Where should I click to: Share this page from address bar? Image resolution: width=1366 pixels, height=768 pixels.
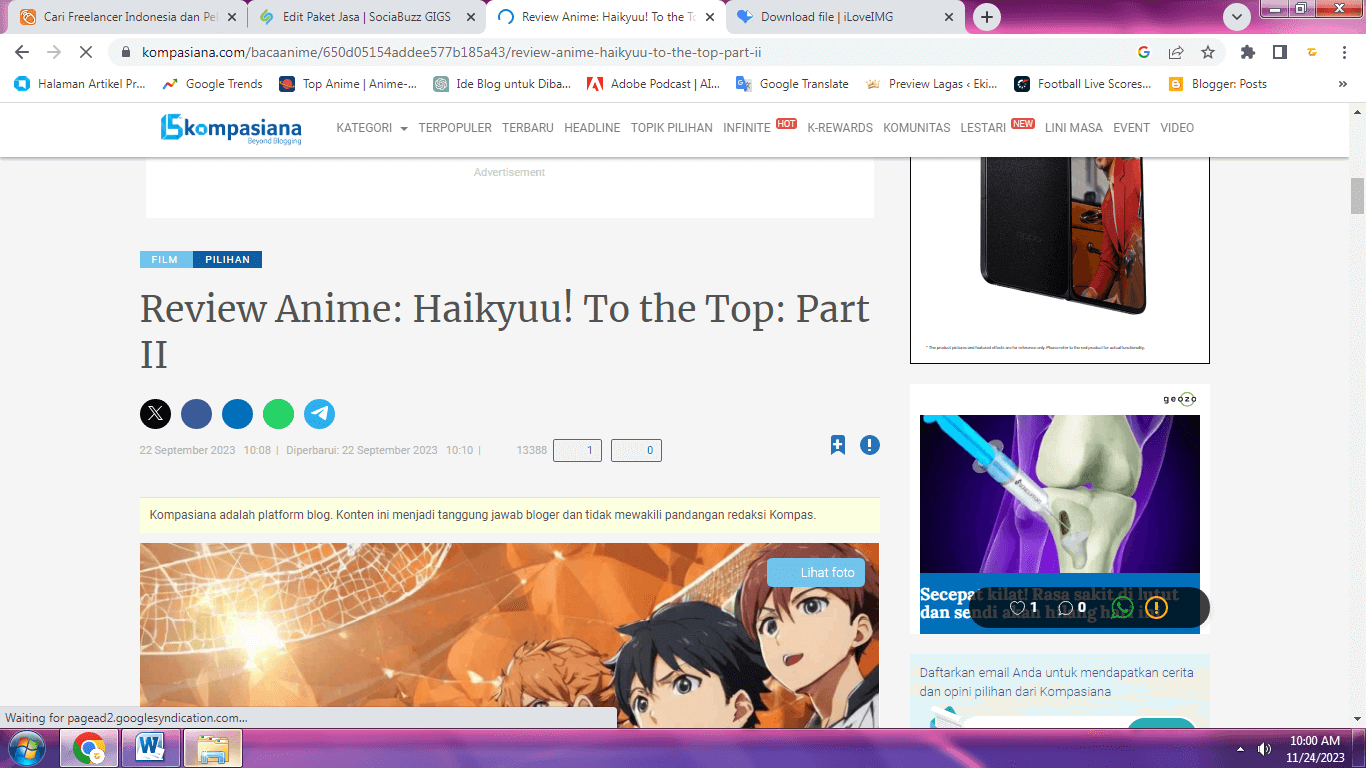pos(1176,52)
